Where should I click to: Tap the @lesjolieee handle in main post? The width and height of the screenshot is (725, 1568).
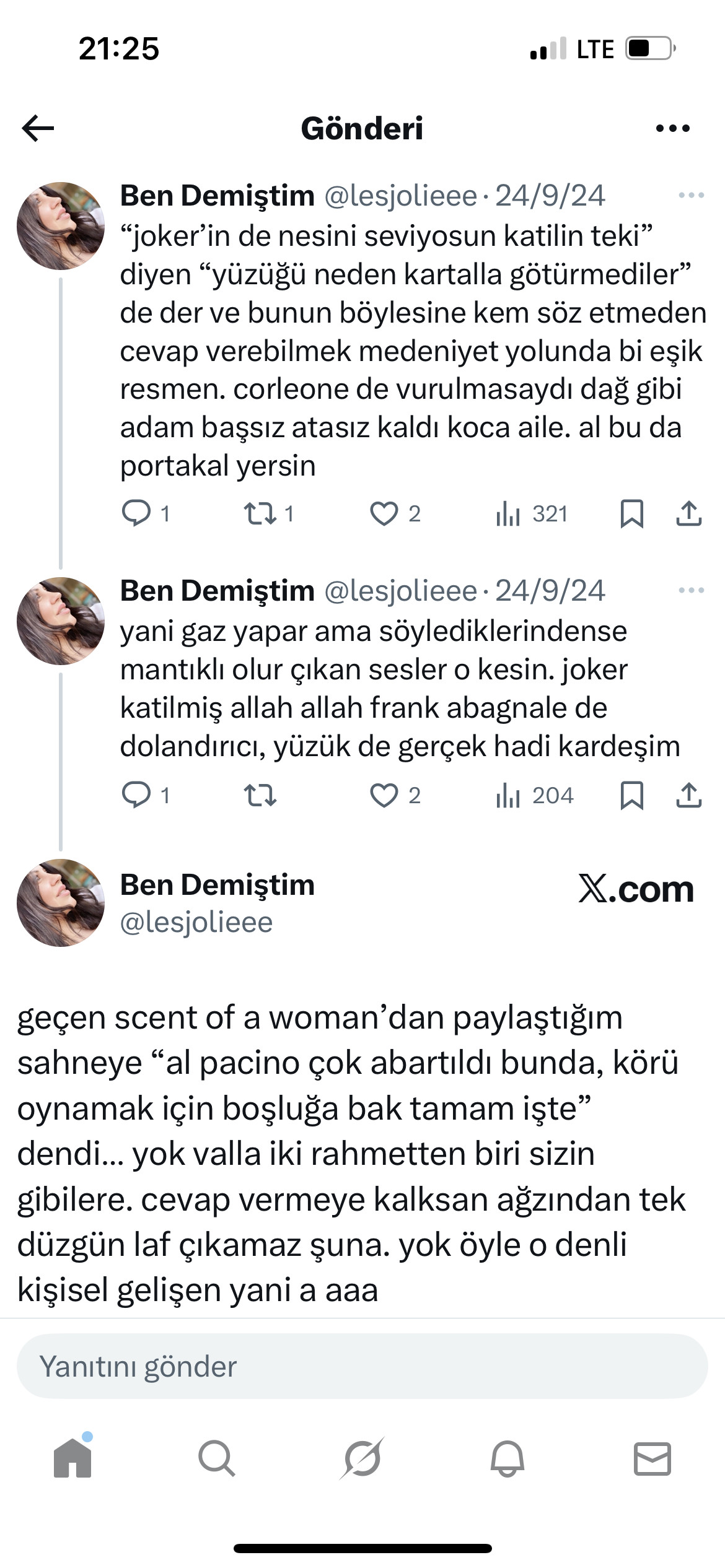pos(196,923)
